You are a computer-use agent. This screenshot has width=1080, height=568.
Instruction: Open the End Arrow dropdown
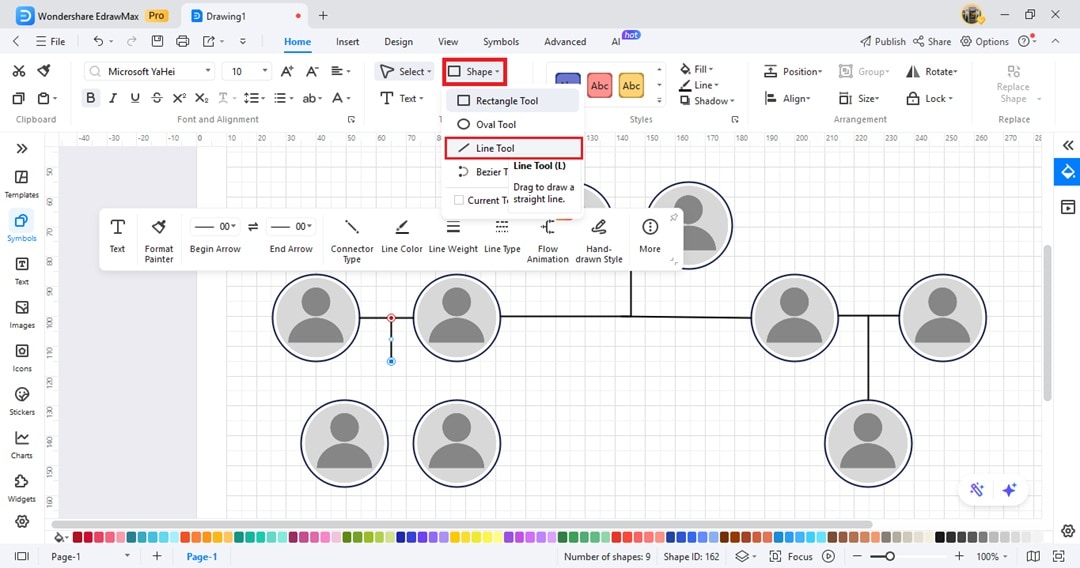(x=291, y=227)
